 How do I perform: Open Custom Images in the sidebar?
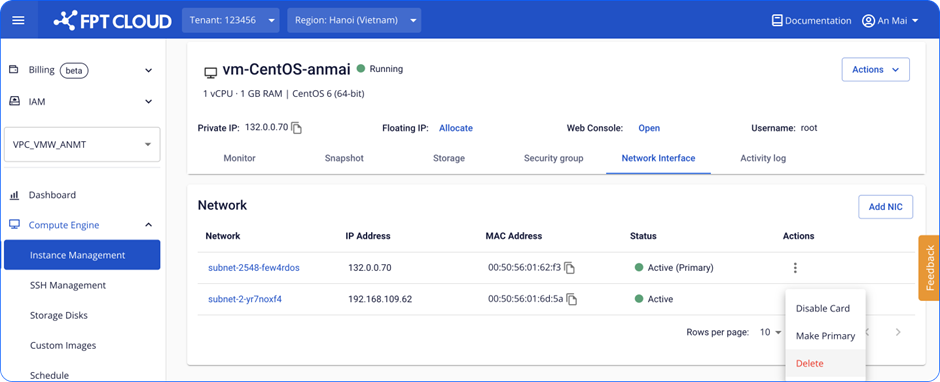coord(63,345)
